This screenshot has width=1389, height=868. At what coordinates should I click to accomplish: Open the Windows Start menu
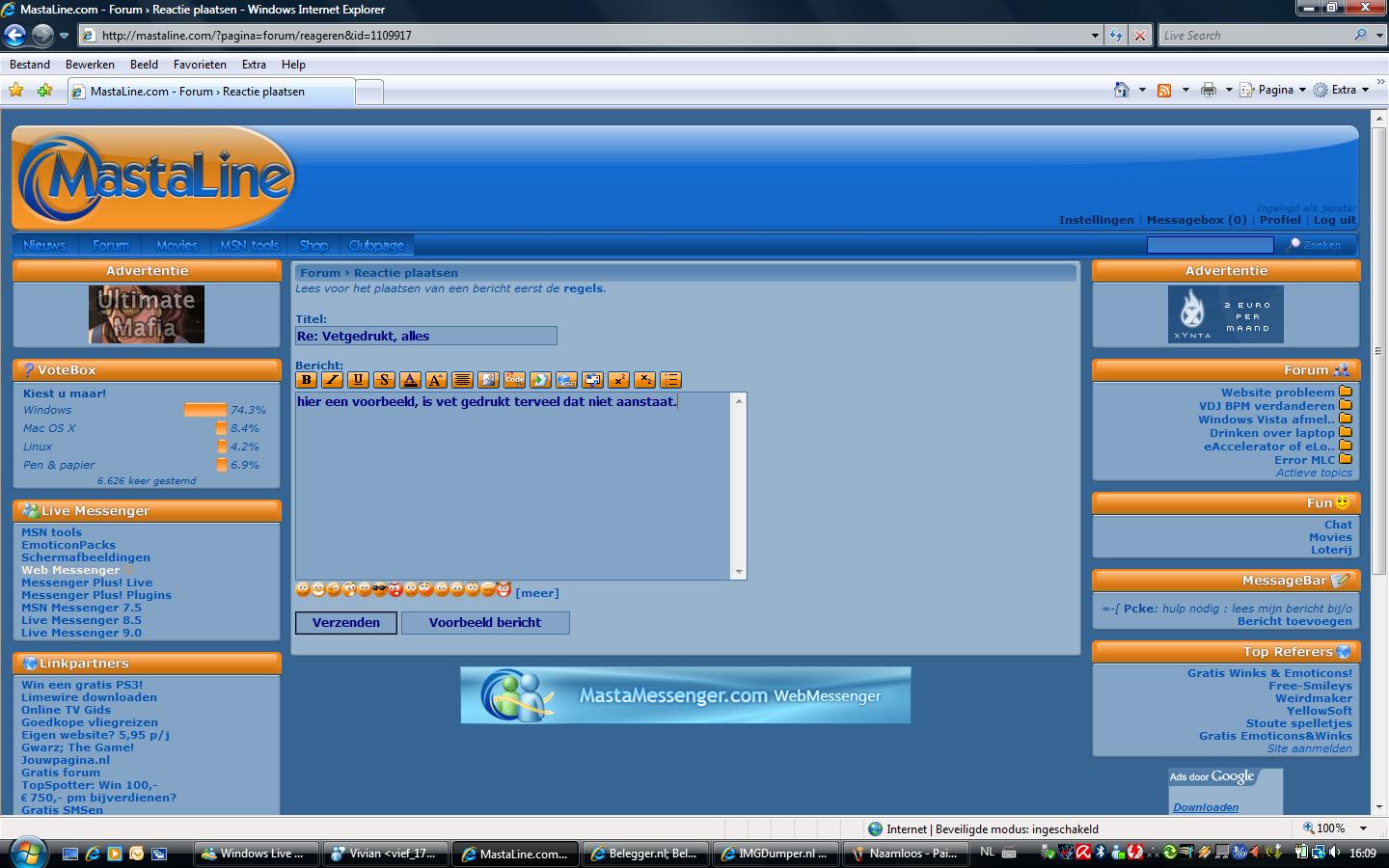pyautogui.click(x=27, y=853)
